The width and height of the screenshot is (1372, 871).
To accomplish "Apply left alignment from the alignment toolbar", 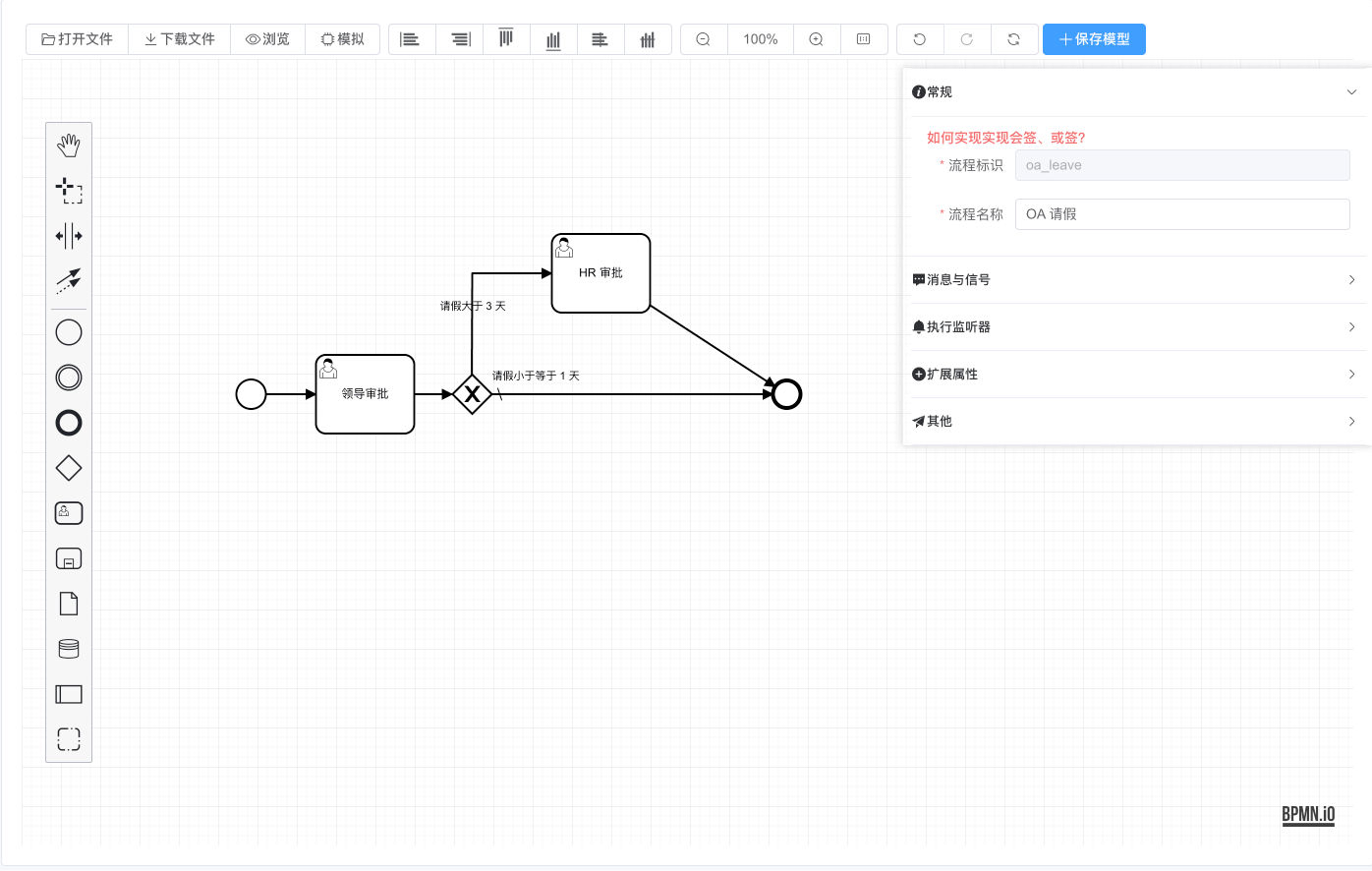I will point(412,39).
